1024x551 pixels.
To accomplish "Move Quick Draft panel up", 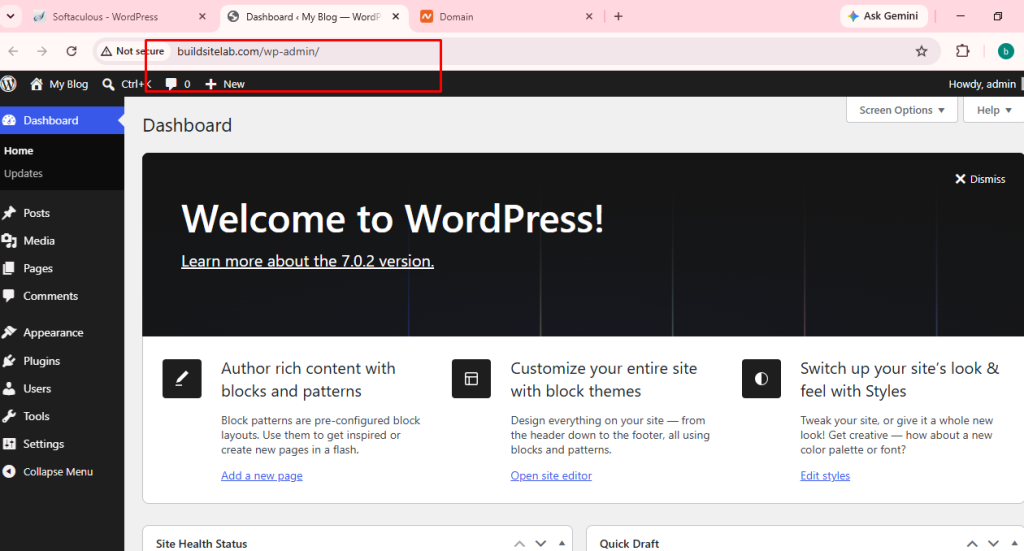I will (x=972, y=544).
